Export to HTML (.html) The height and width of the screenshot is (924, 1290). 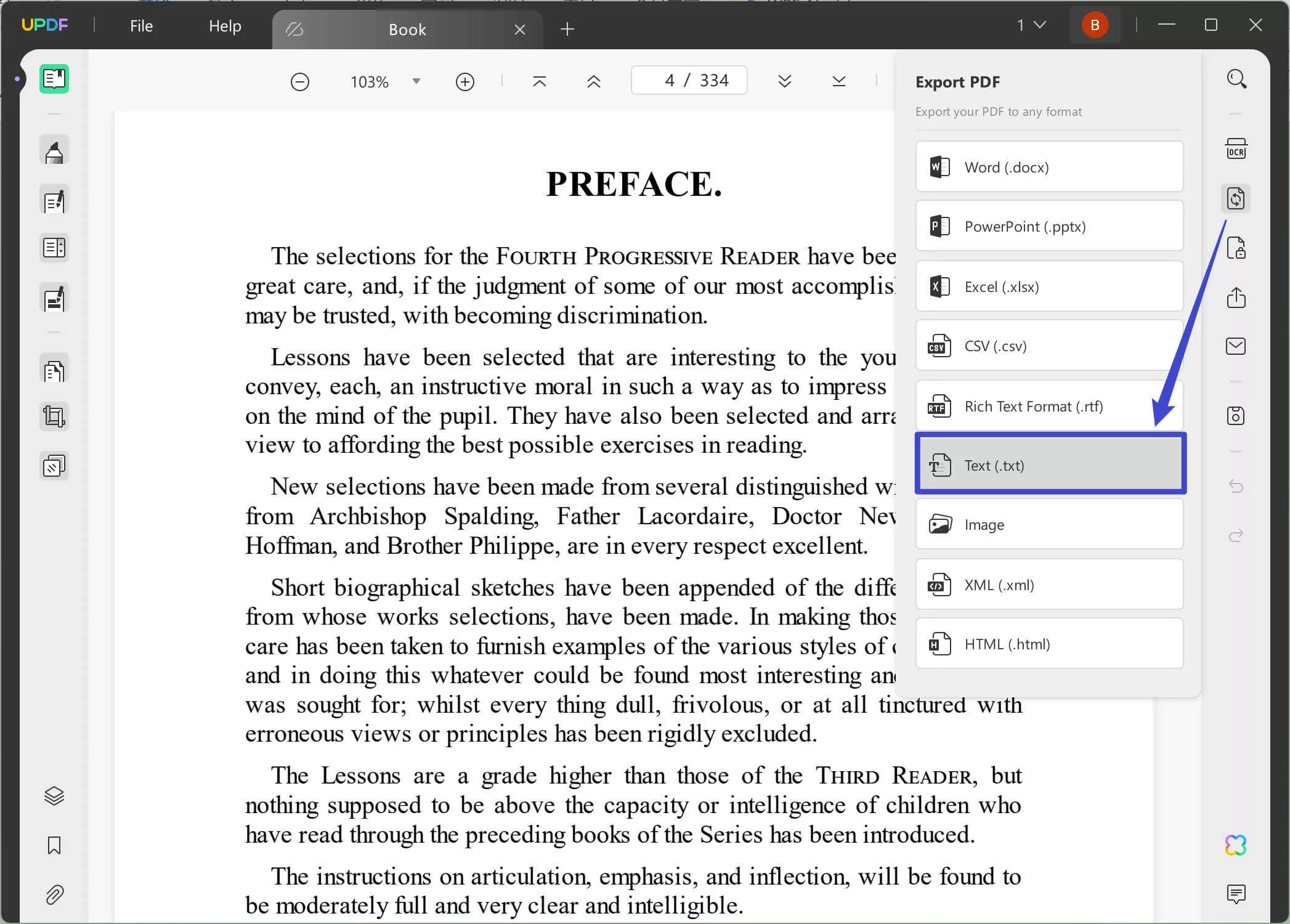pos(1049,644)
